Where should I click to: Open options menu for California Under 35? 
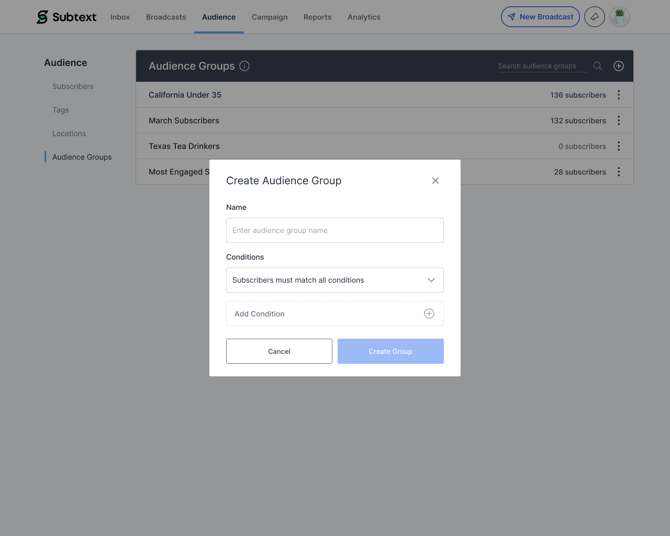pos(618,95)
